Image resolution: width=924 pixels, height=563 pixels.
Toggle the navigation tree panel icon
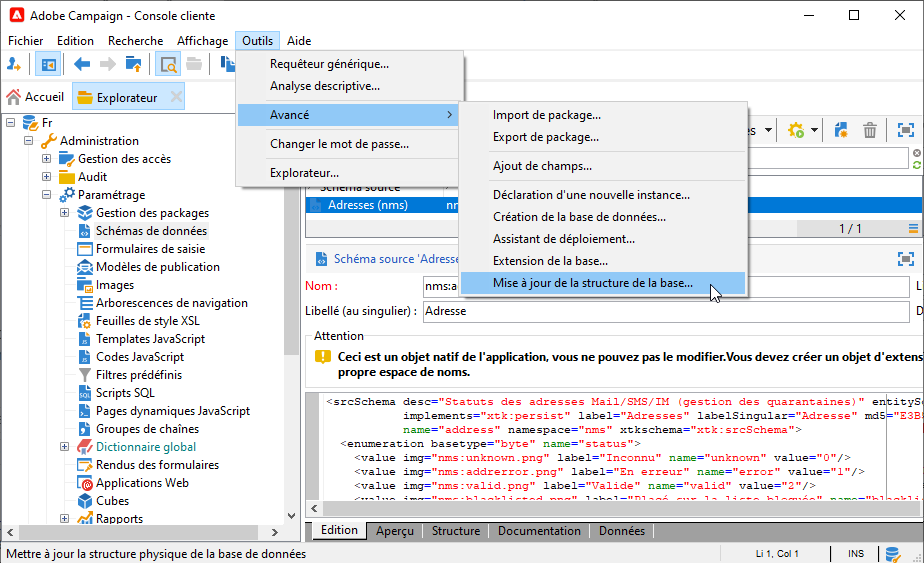coord(47,65)
